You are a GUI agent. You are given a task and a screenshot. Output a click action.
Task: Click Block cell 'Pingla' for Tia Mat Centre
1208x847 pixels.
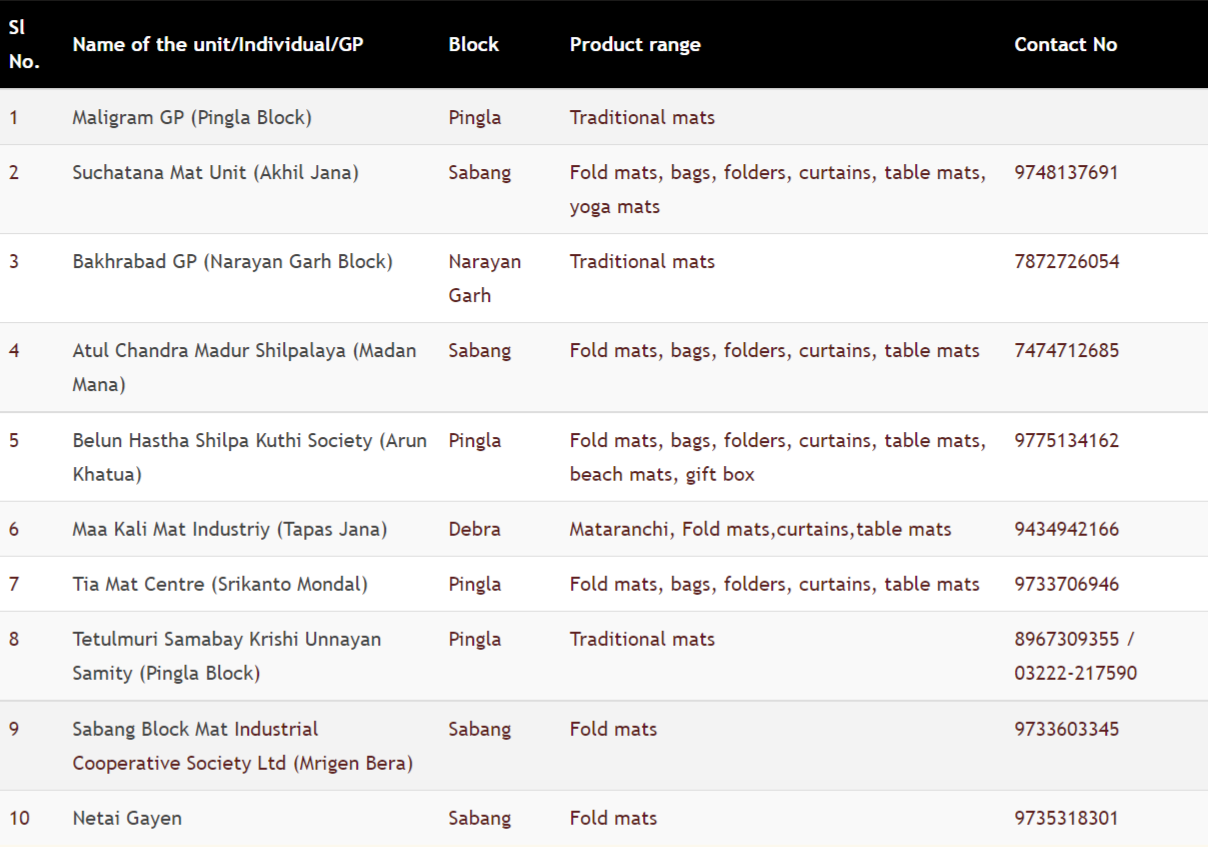[475, 584]
